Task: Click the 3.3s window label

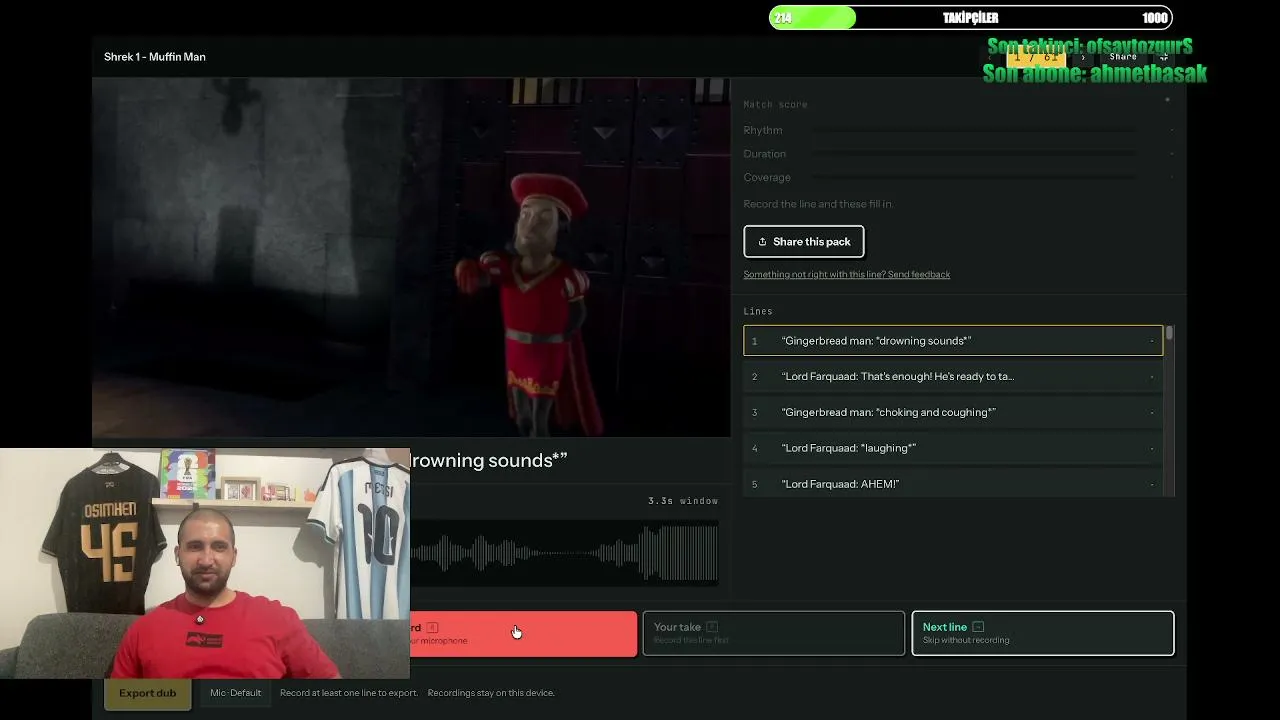Action: pyautogui.click(x=683, y=501)
